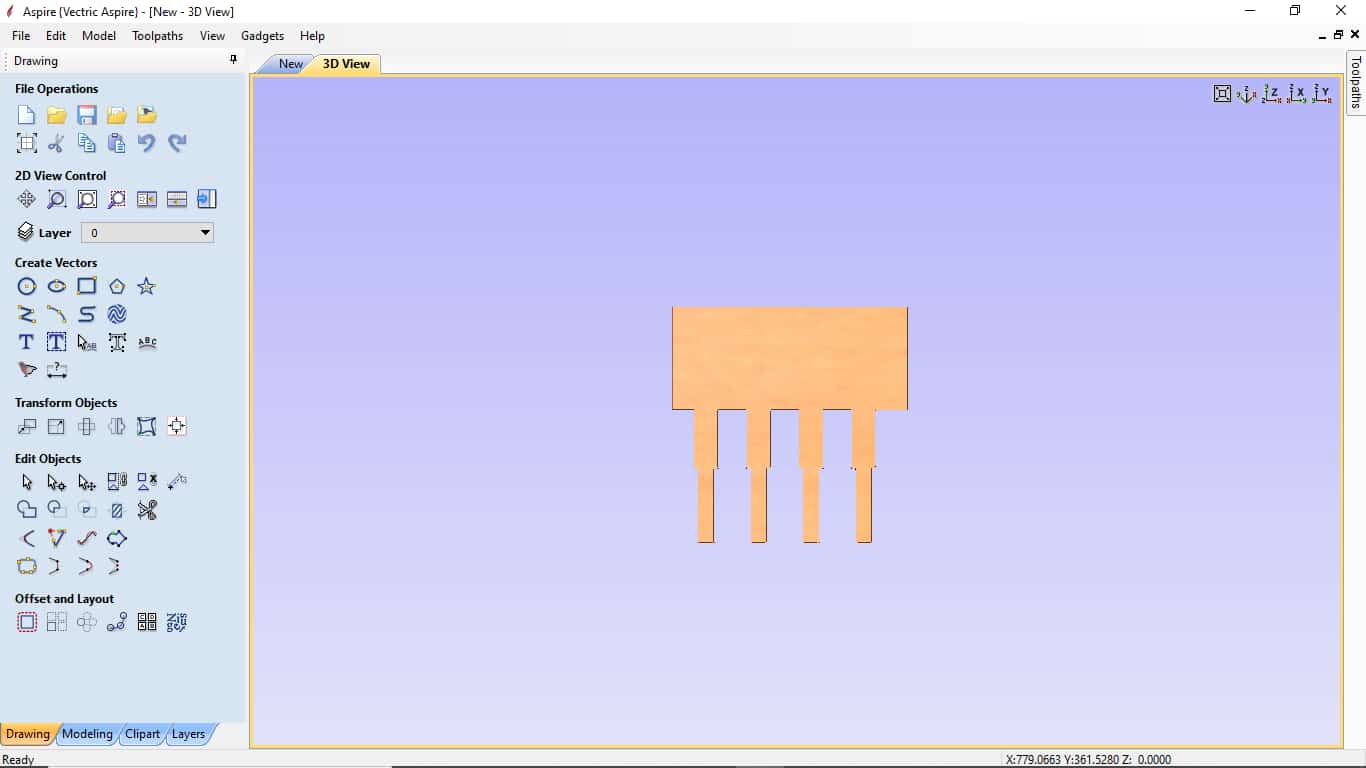Undo the last action arrow
The height and width of the screenshot is (768, 1366).
[147, 143]
